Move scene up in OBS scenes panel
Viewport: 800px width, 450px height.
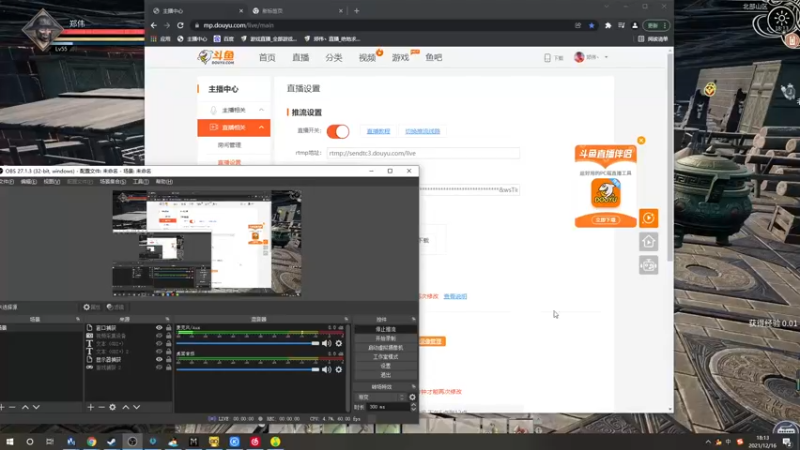pyautogui.click(x=25, y=407)
